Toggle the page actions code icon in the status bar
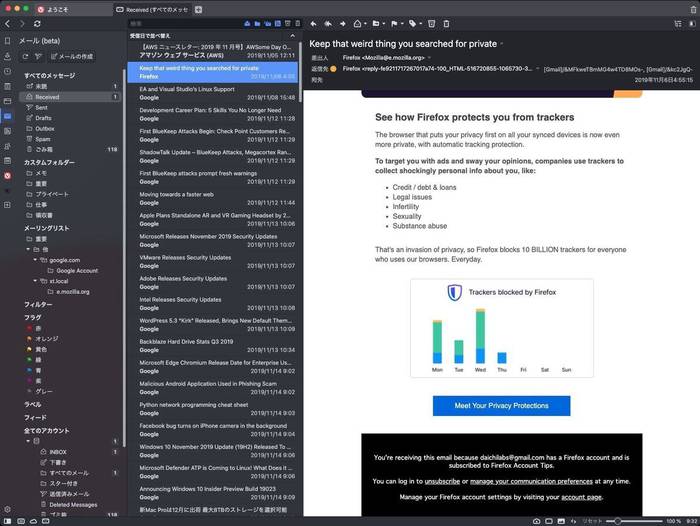This screenshot has width=700, height=526. click(574, 521)
